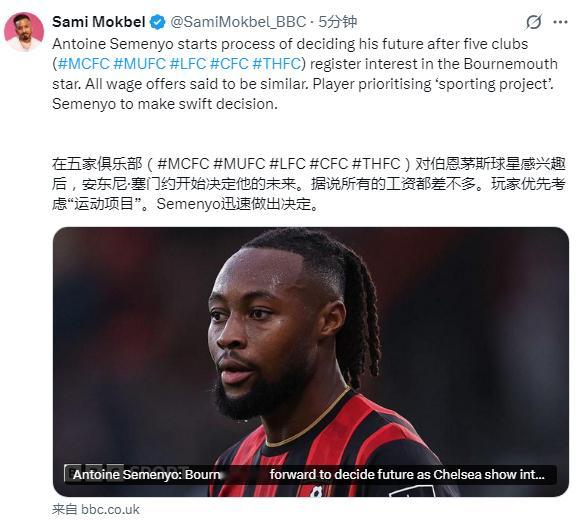Open the @SamiMokbel_BBC handle
Image resolution: width=578 pixels, height=521 pixels.
pyautogui.click(x=238, y=22)
